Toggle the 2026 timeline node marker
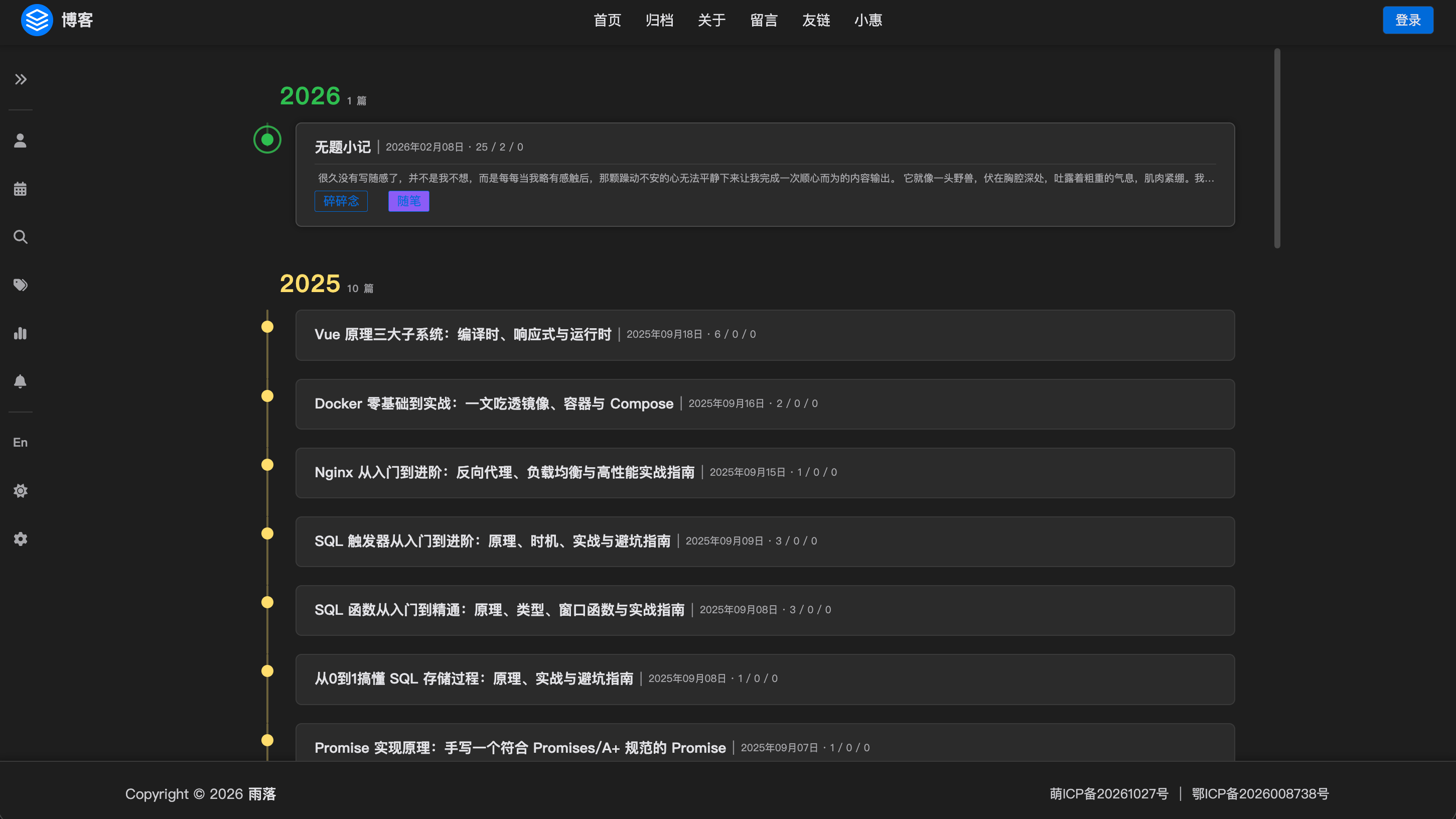 [267, 140]
